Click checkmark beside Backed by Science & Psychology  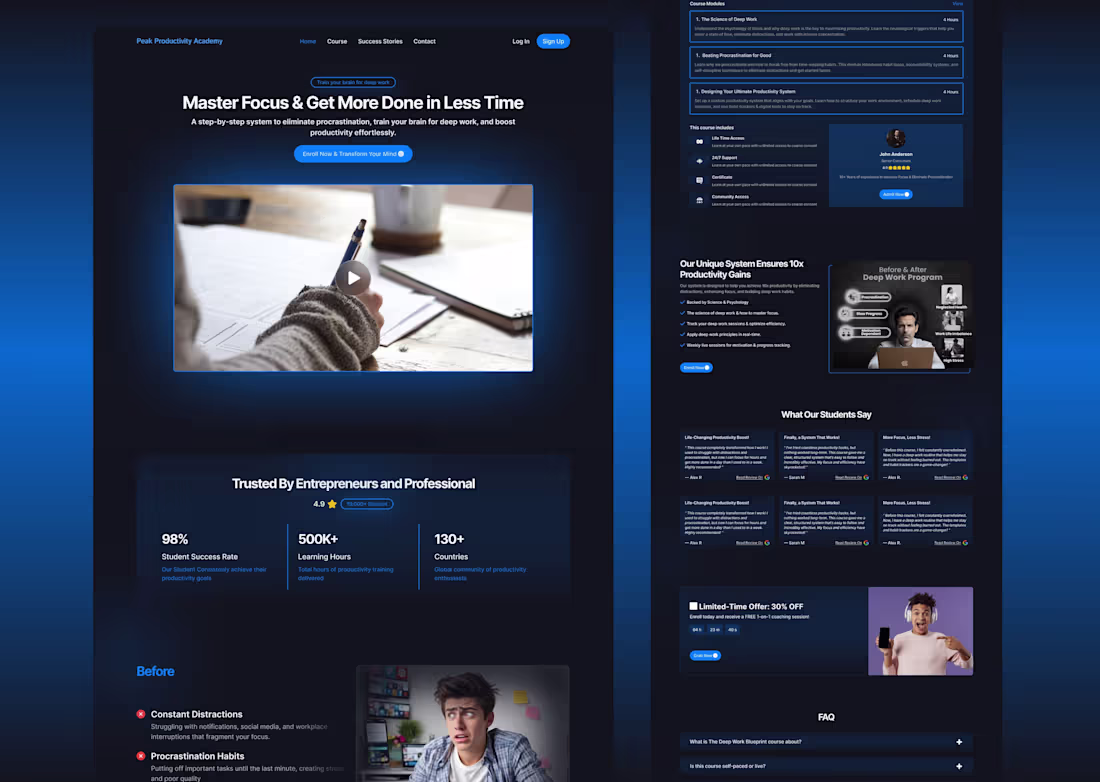pos(683,302)
